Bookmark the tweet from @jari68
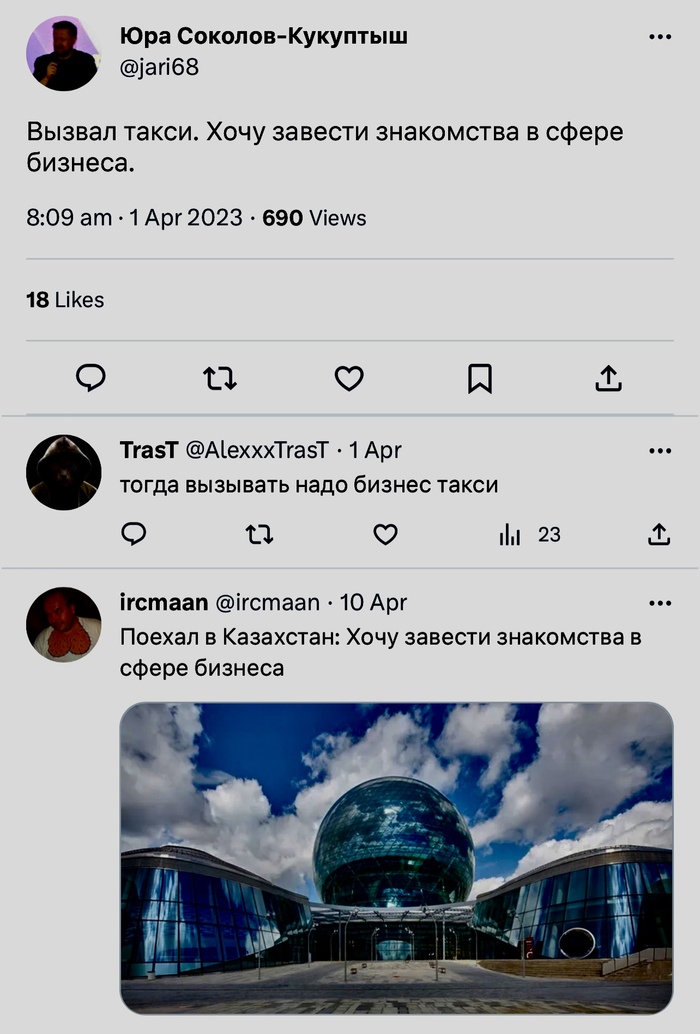This screenshot has width=700, height=1034. 479,378
